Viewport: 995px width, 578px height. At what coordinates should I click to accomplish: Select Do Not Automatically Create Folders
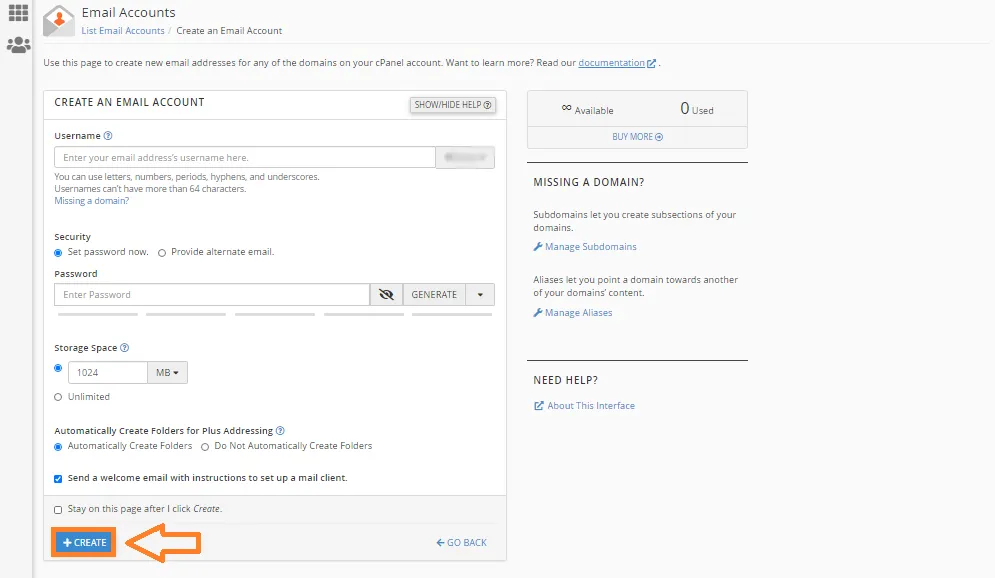pyautogui.click(x=205, y=447)
